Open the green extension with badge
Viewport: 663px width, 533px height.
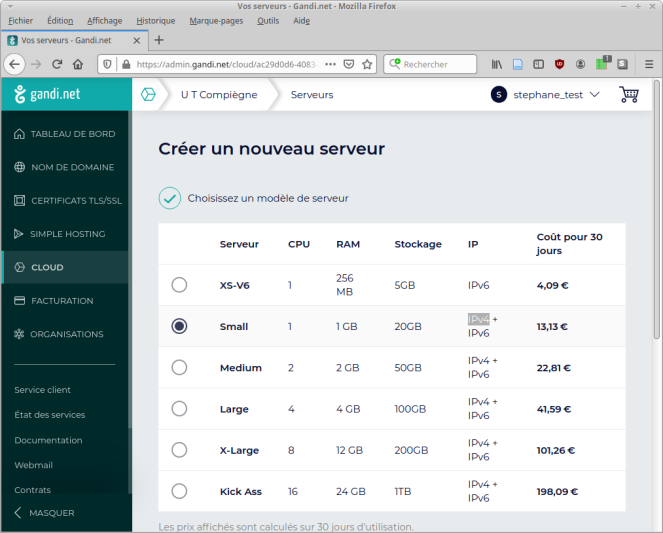coord(602,63)
